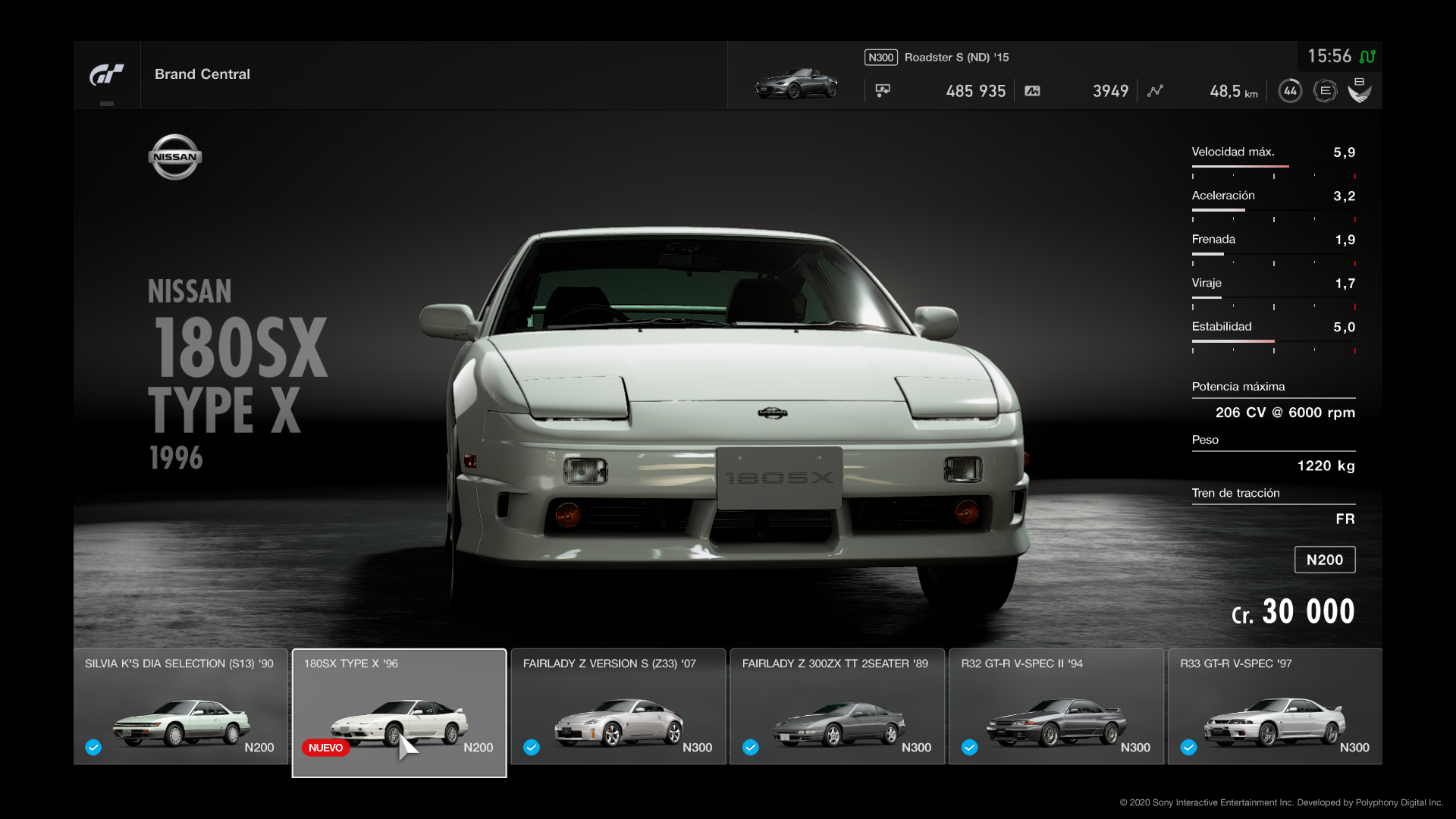Select the Fairlady Z Version S card

618,706
